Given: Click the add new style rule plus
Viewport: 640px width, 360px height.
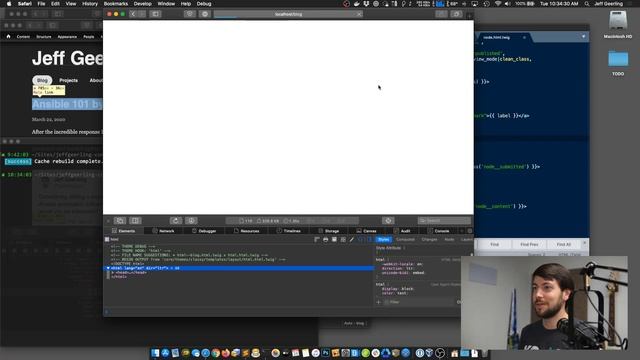Looking at the screenshot, I should tap(378, 302).
